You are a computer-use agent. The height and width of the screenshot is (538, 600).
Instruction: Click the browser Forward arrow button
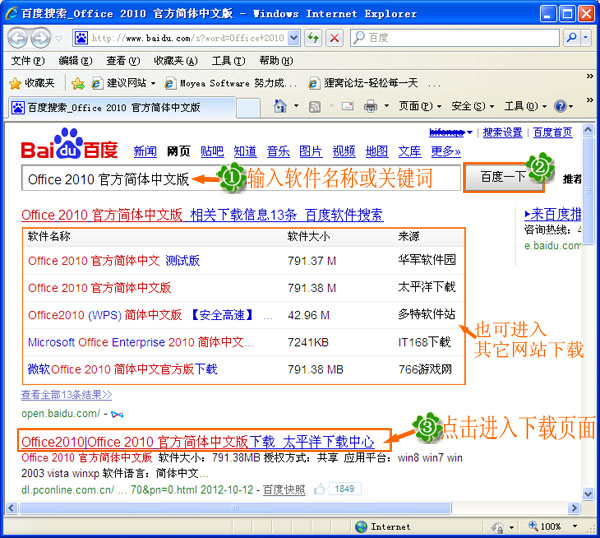[x=41, y=38]
